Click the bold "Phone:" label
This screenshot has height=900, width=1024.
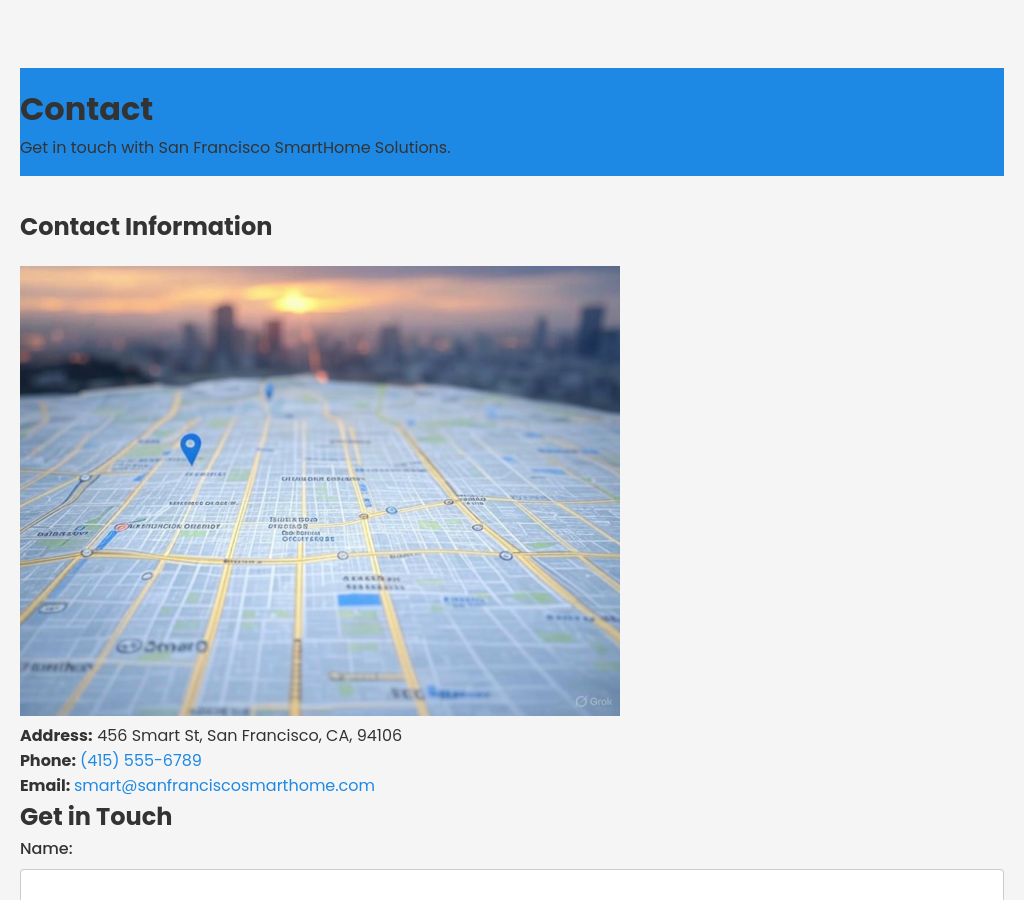[48, 761]
